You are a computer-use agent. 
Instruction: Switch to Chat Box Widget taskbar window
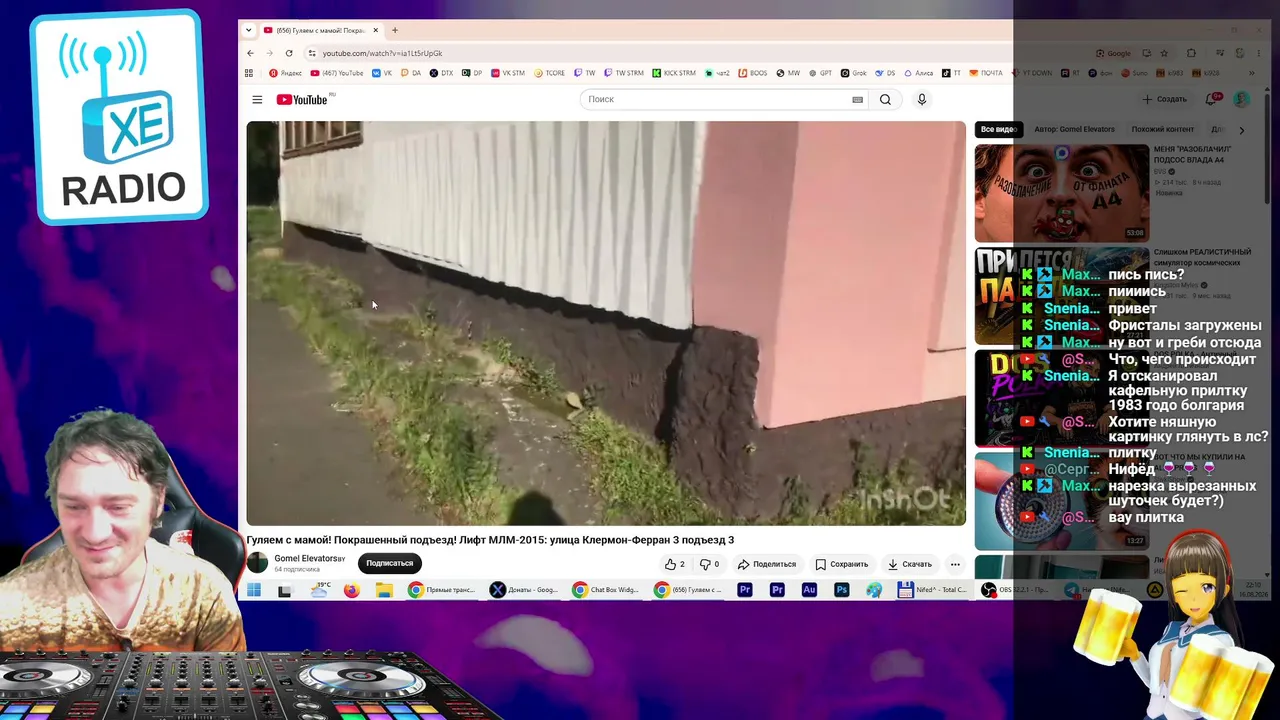[607, 590]
